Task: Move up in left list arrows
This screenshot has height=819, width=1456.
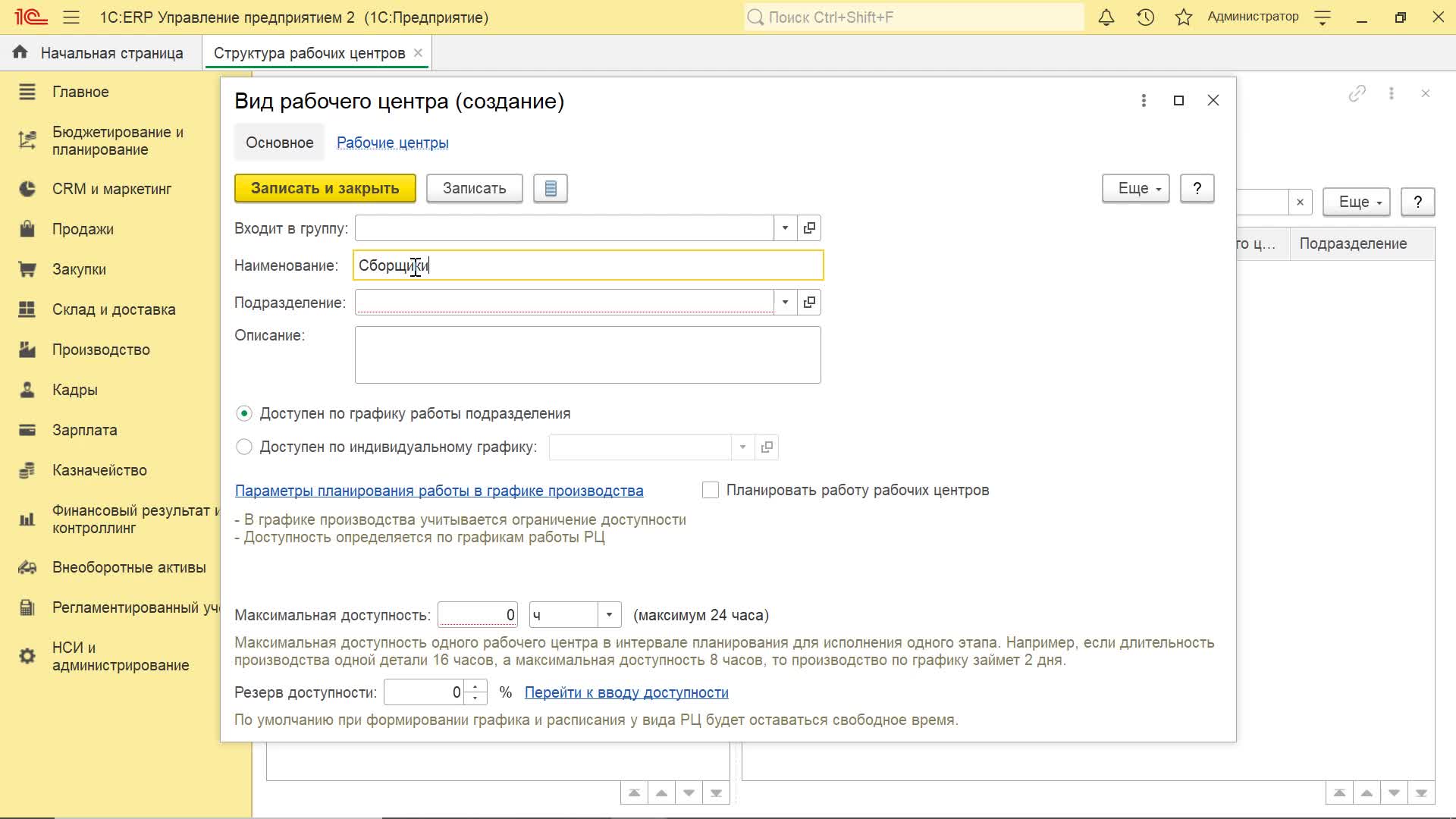Action: point(662,793)
